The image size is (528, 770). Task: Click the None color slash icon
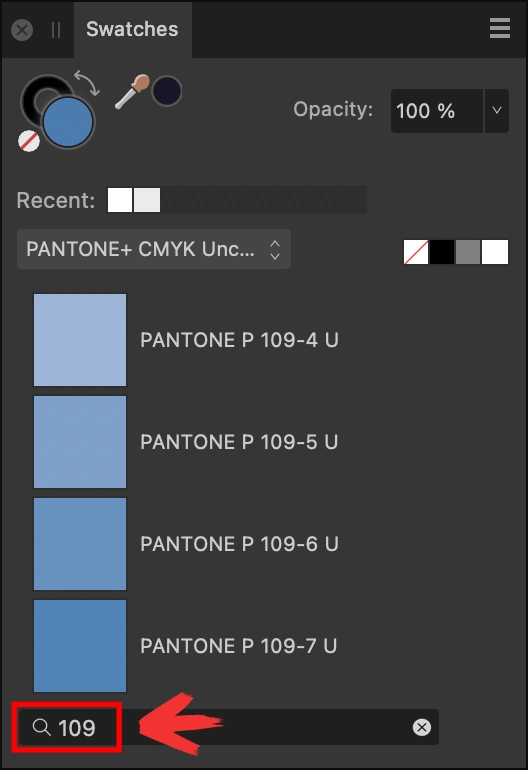pos(29,141)
